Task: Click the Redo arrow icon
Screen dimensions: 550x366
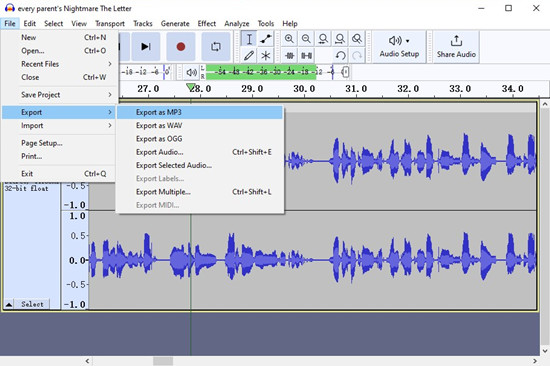Action: click(x=357, y=55)
